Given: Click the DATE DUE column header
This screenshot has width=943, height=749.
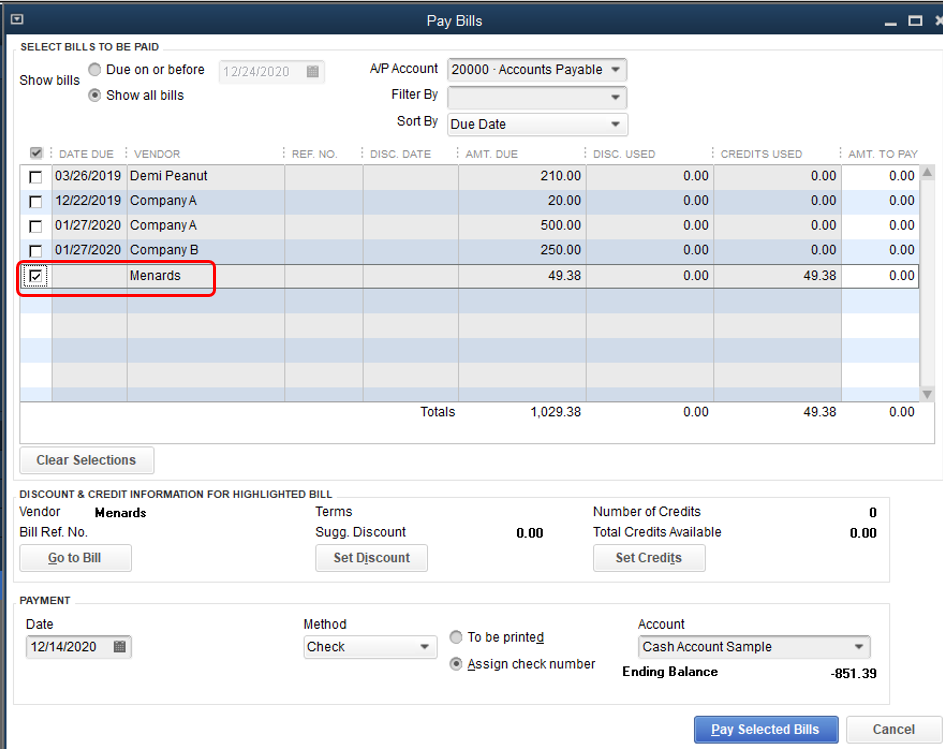Looking at the screenshot, I should pyautogui.click(x=86, y=154).
